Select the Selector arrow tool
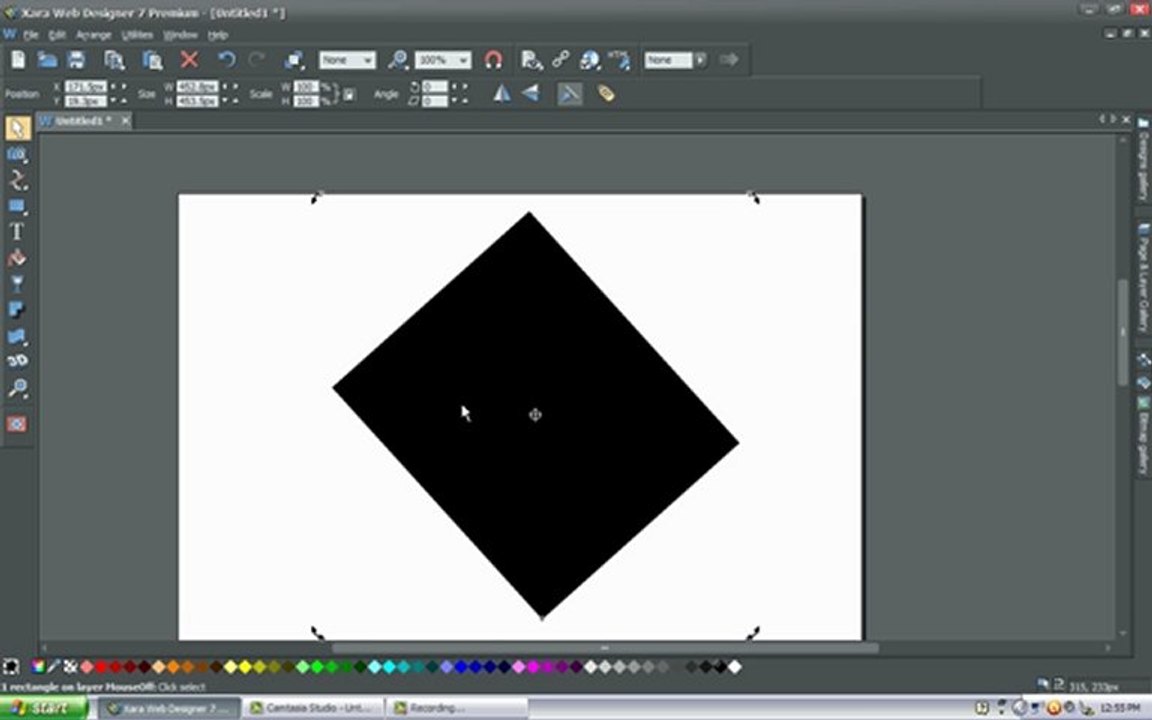1152x720 pixels. tap(18, 128)
